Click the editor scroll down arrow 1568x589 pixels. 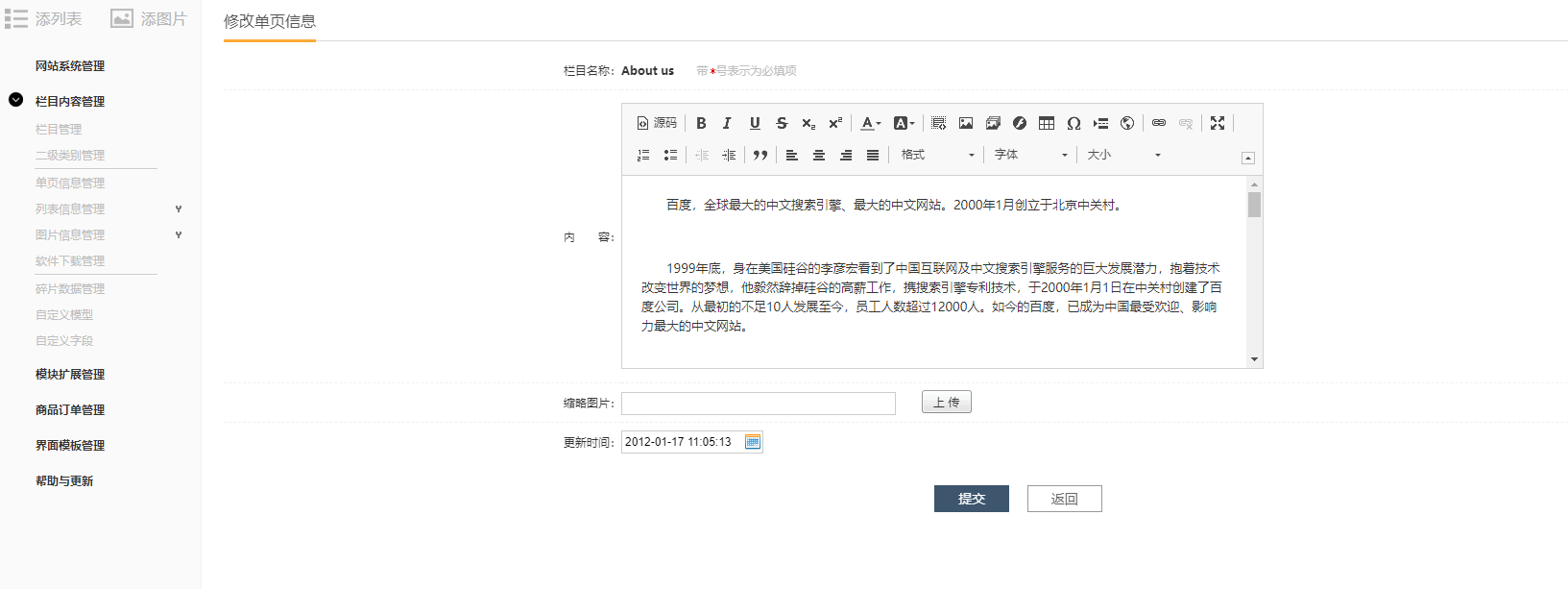click(x=1254, y=359)
